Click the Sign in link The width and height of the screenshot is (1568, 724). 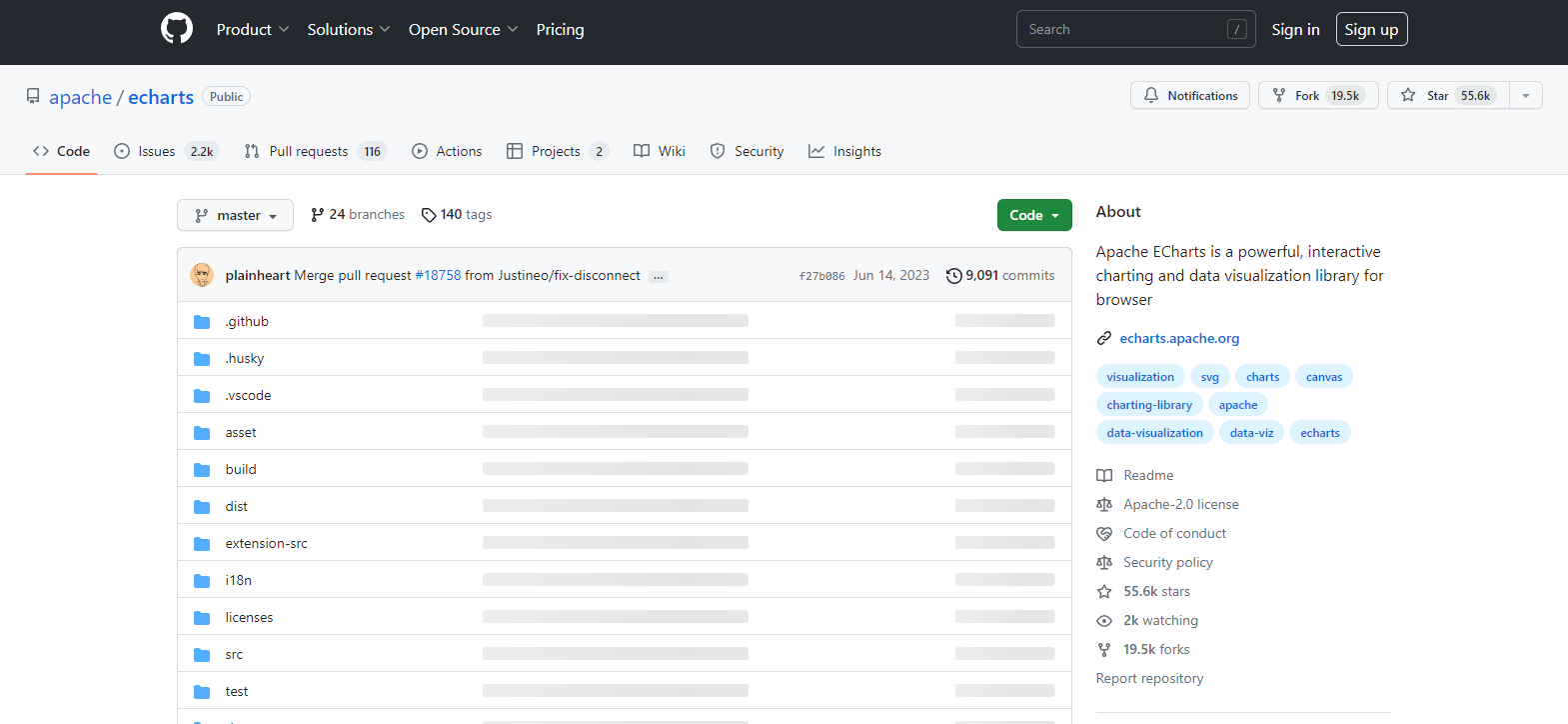tap(1296, 29)
